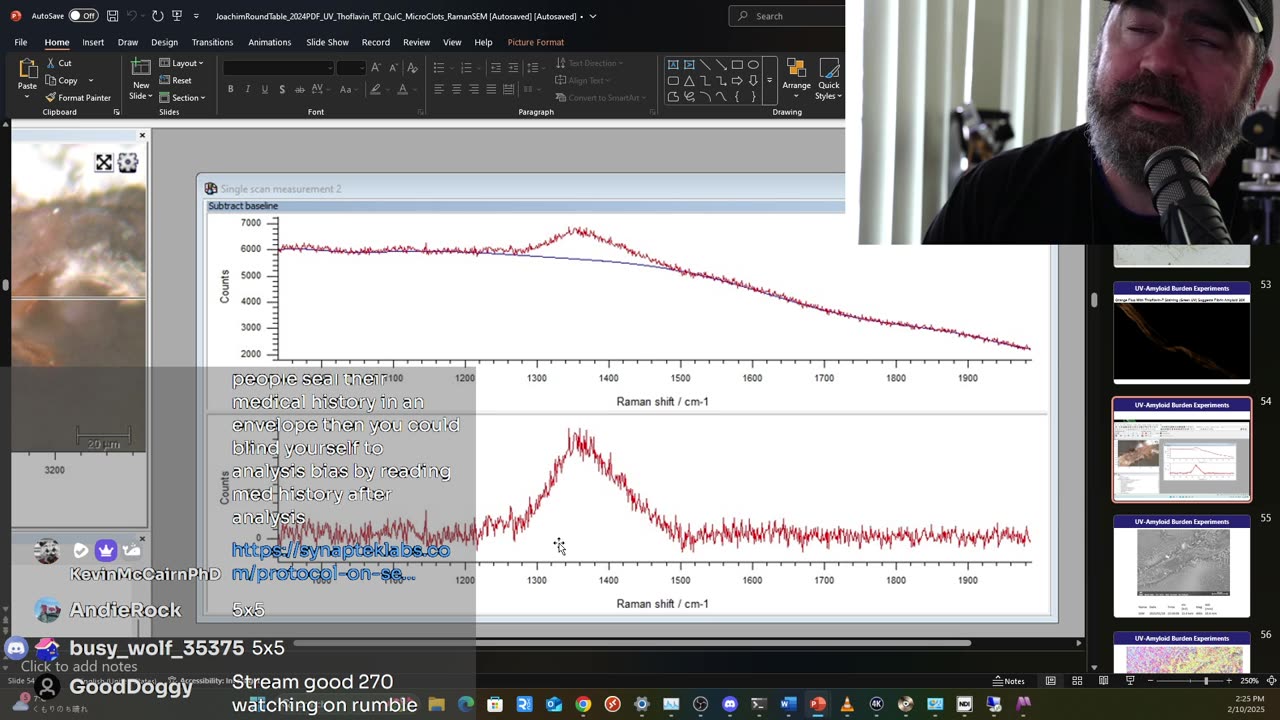Decrease the font size

point(392,67)
